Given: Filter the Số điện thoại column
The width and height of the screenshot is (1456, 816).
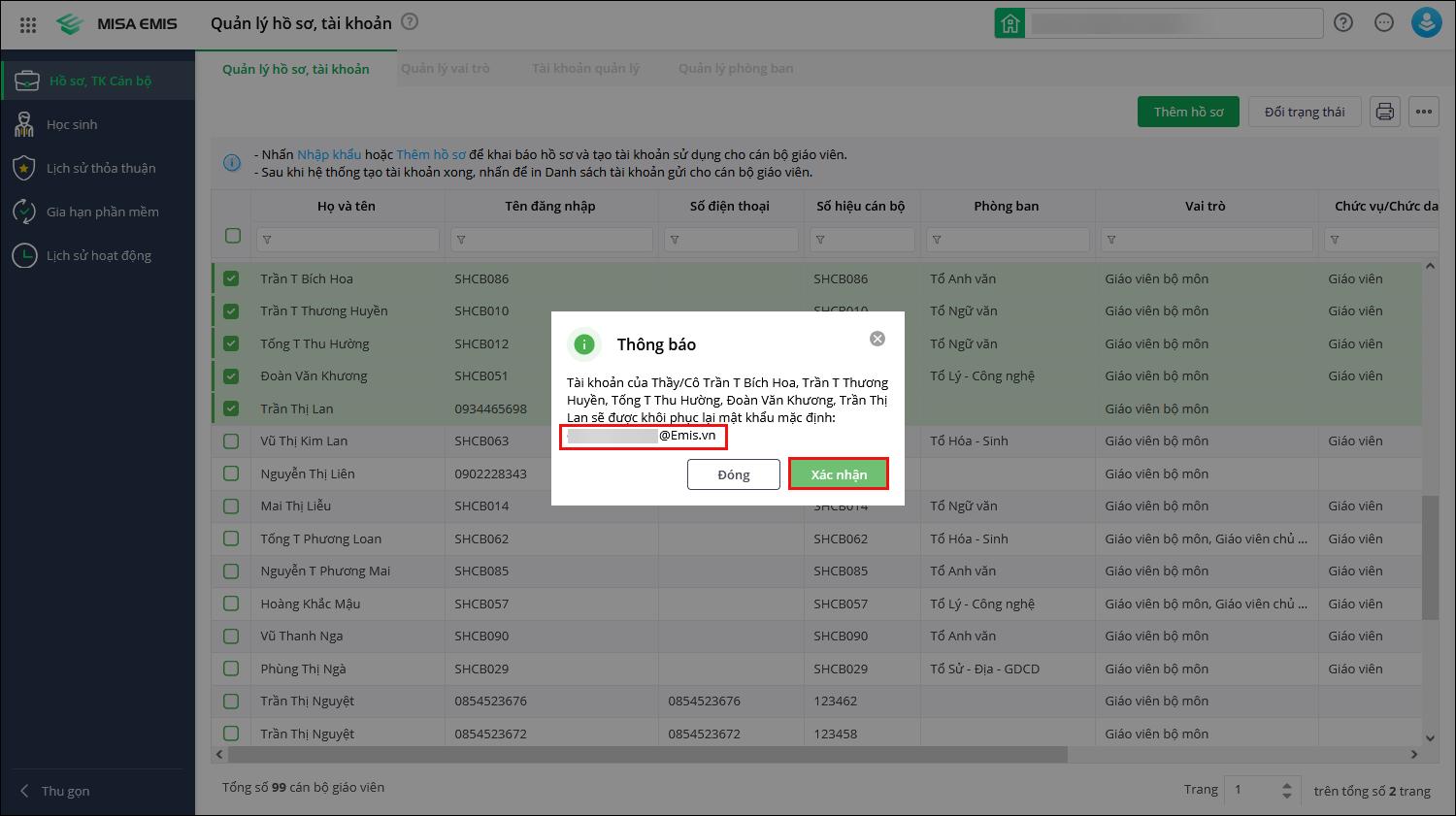Looking at the screenshot, I should pos(731,240).
